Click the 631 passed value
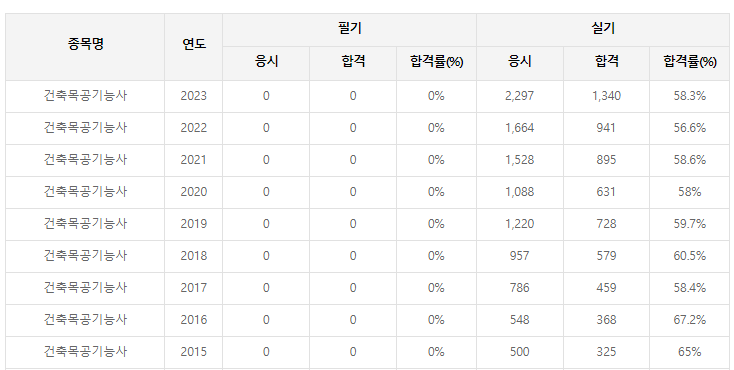 click(606, 192)
